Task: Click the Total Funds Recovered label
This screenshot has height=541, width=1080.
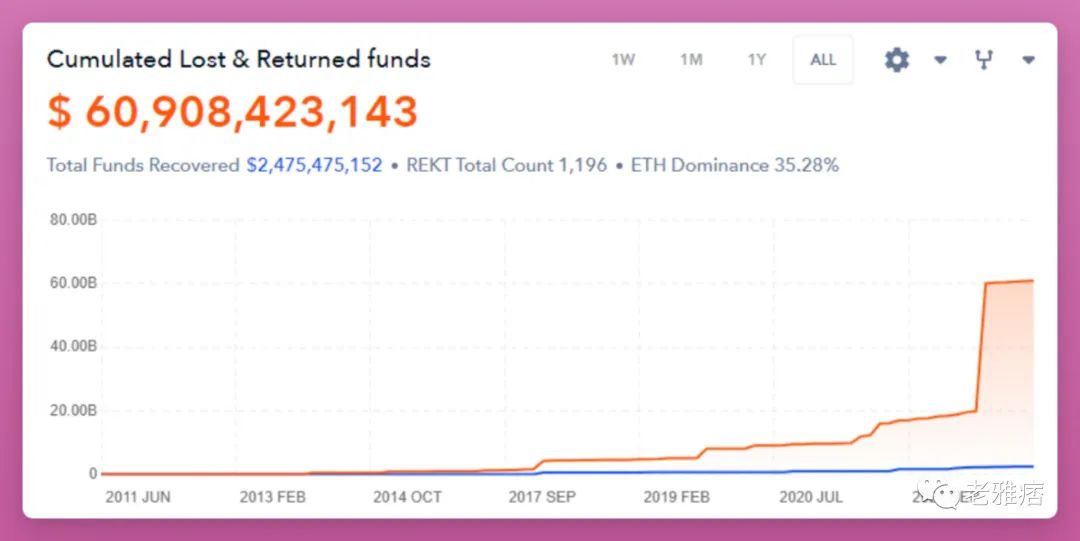Action: coord(143,165)
